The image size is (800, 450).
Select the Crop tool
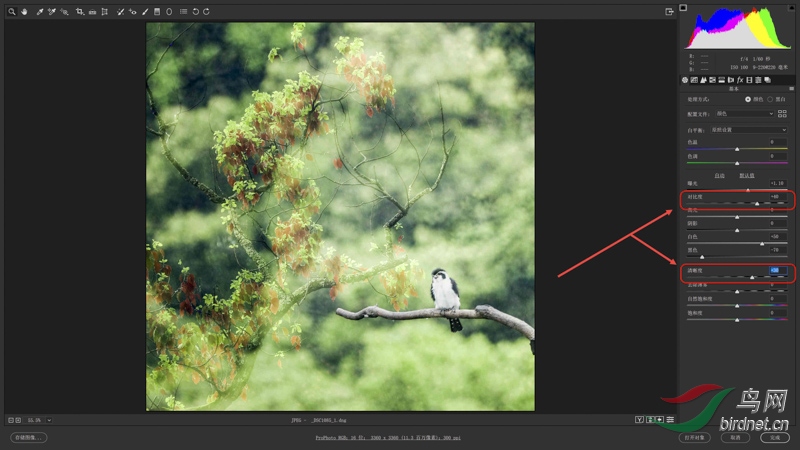click(79, 12)
